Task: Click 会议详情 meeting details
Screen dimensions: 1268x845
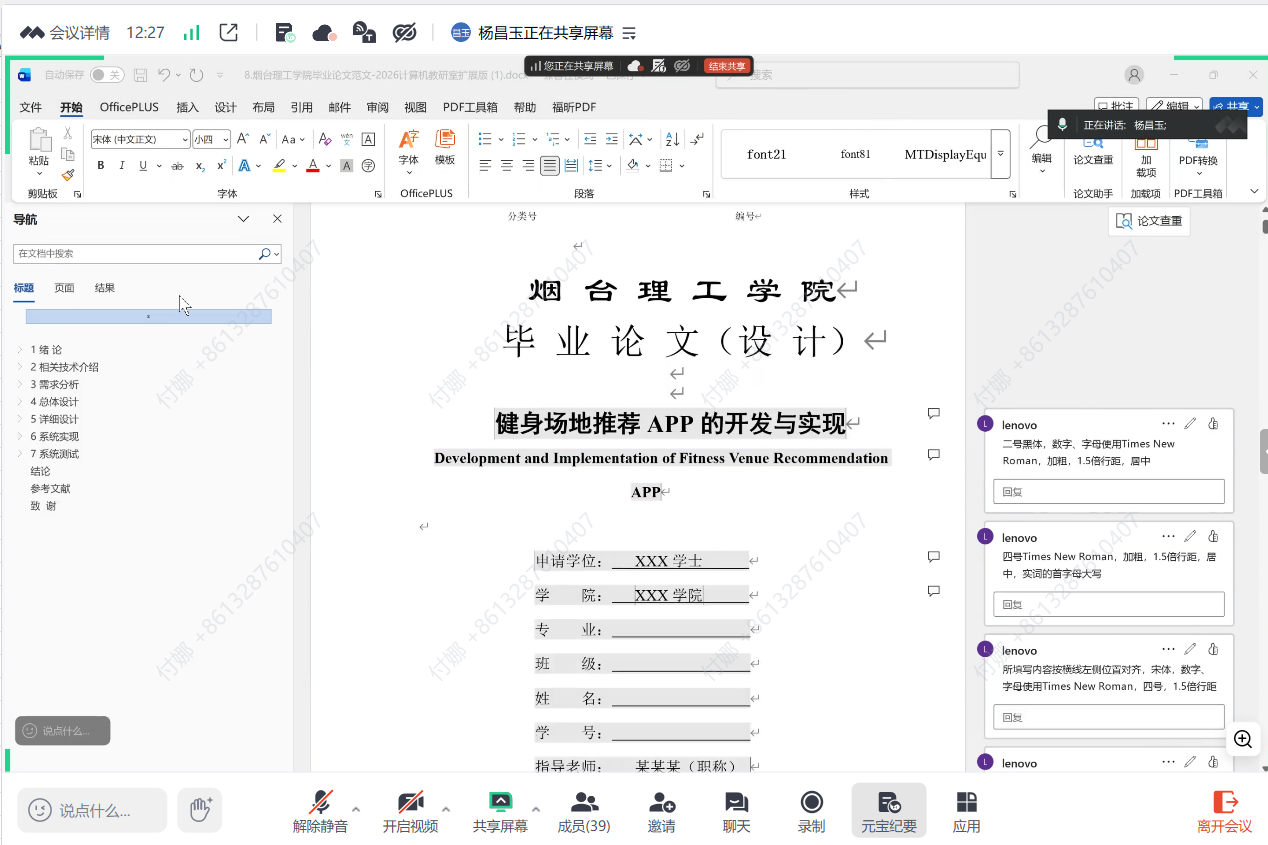Action: pyautogui.click(x=66, y=33)
